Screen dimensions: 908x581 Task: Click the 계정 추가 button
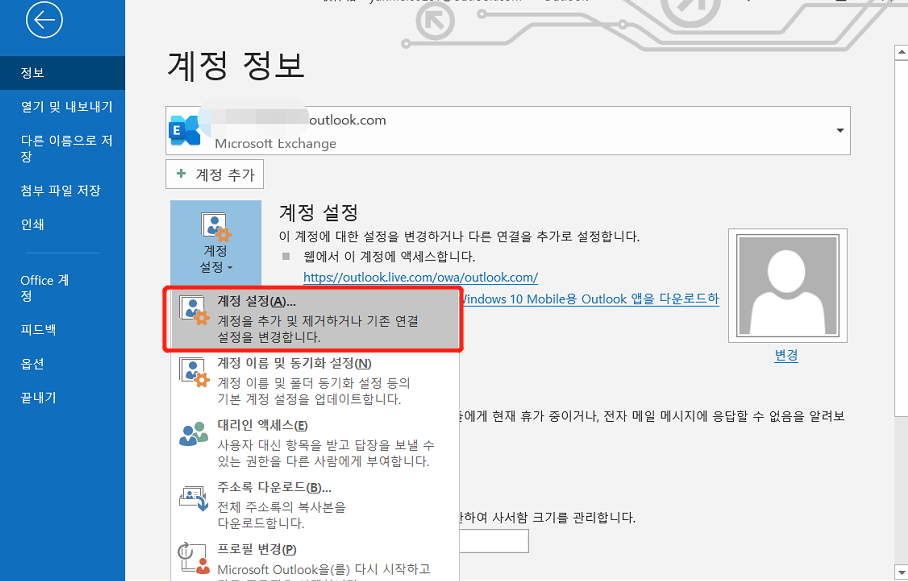[x=214, y=173]
